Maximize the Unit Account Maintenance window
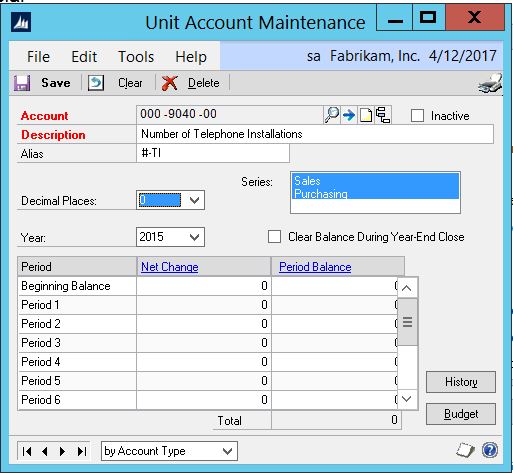Screen dimensions: 513x473 pyautogui.click(x=429, y=17)
